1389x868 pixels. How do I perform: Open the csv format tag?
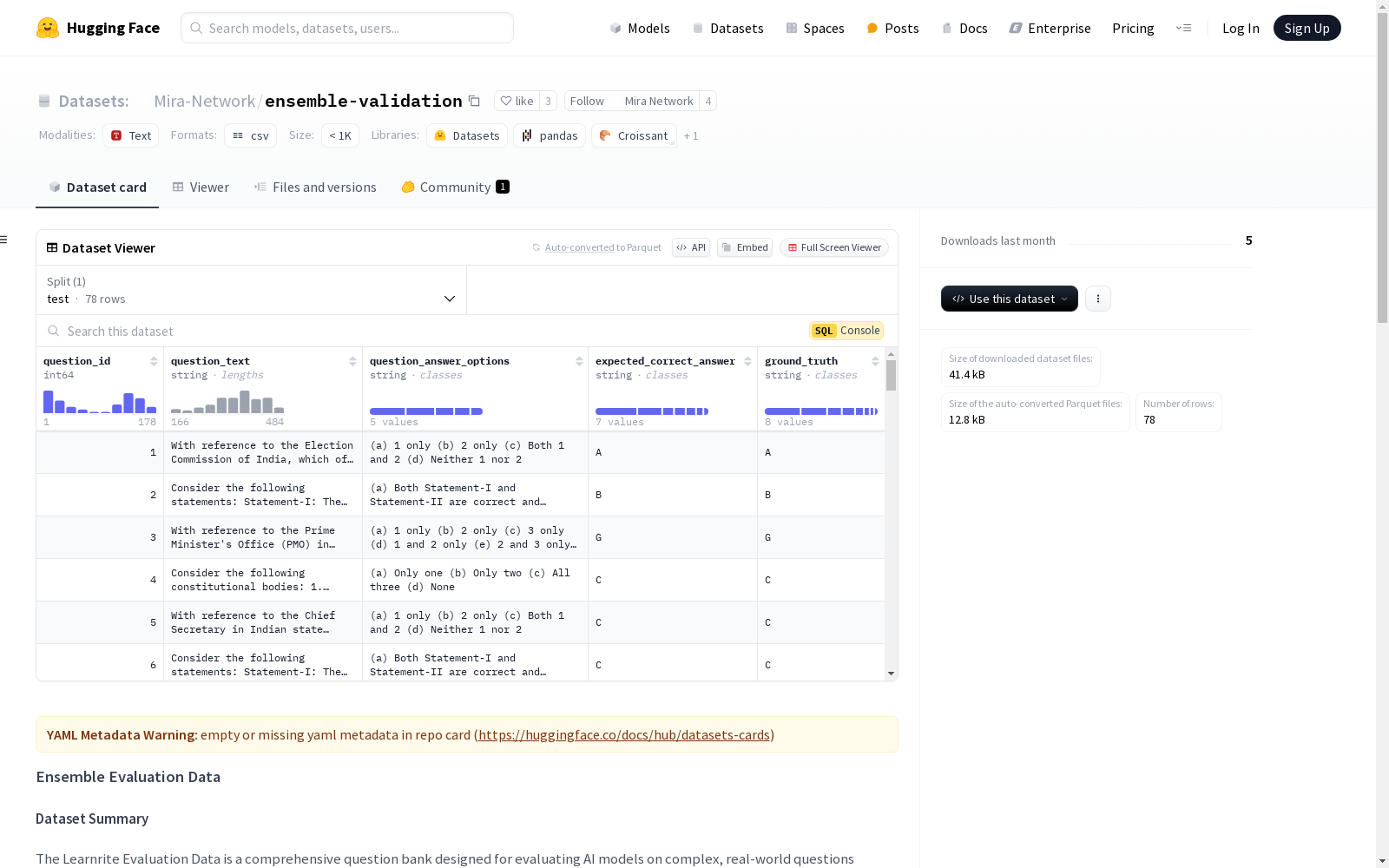[251, 135]
